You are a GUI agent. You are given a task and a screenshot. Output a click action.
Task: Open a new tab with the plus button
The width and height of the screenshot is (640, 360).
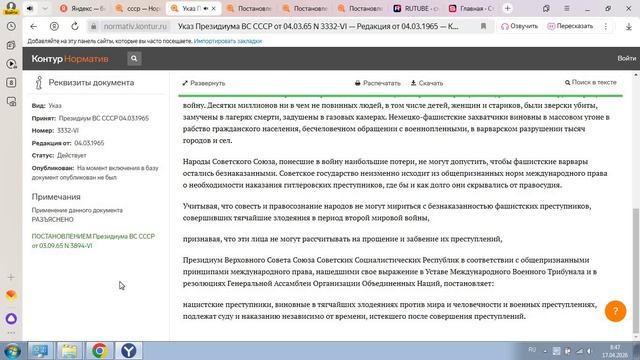point(507,8)
